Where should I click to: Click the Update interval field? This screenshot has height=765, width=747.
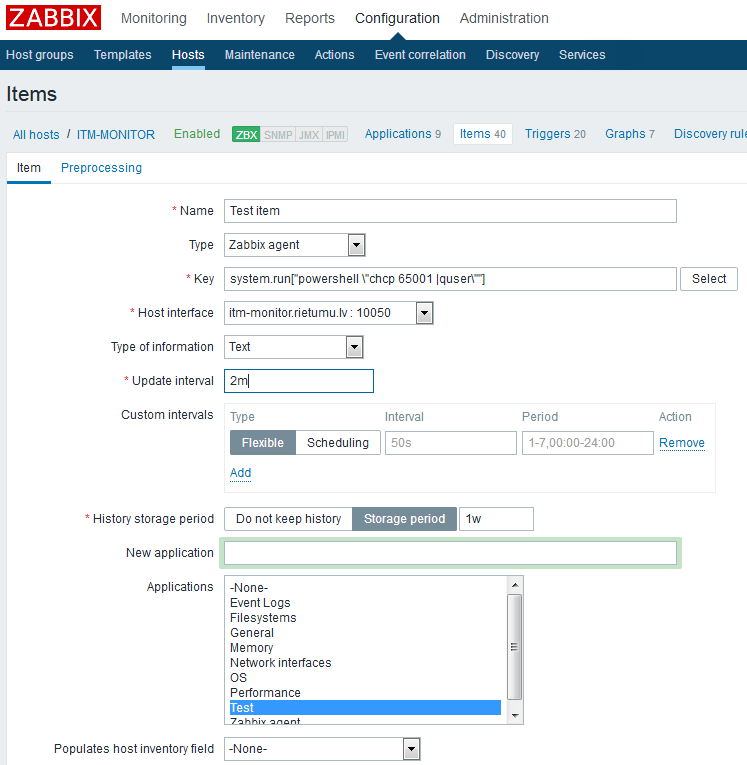click(299, 381)
